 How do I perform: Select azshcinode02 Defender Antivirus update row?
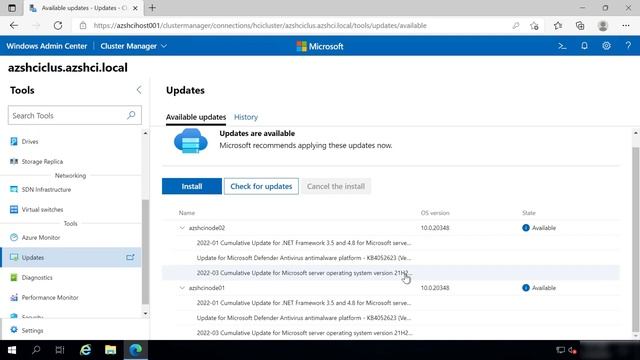pyautogui.click(x=391, y=258)
